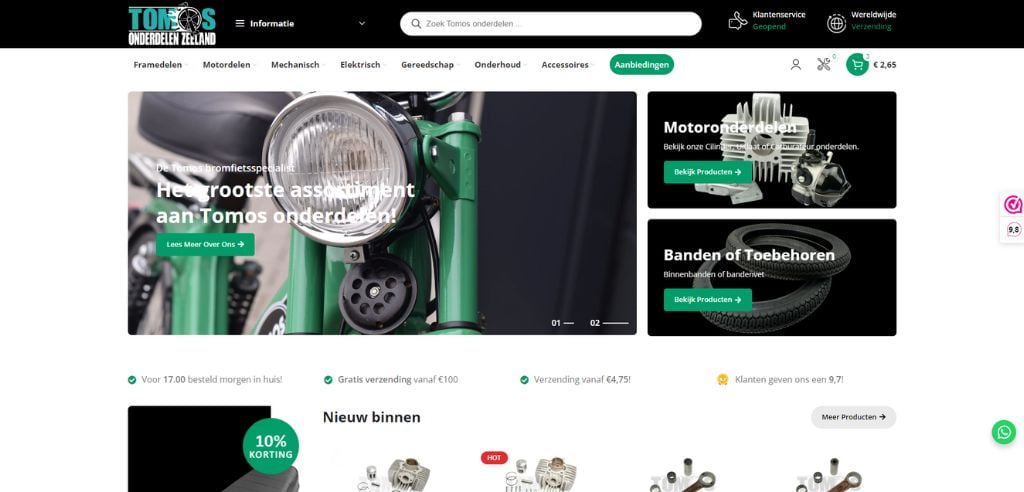Open the compare products icon

824,64
